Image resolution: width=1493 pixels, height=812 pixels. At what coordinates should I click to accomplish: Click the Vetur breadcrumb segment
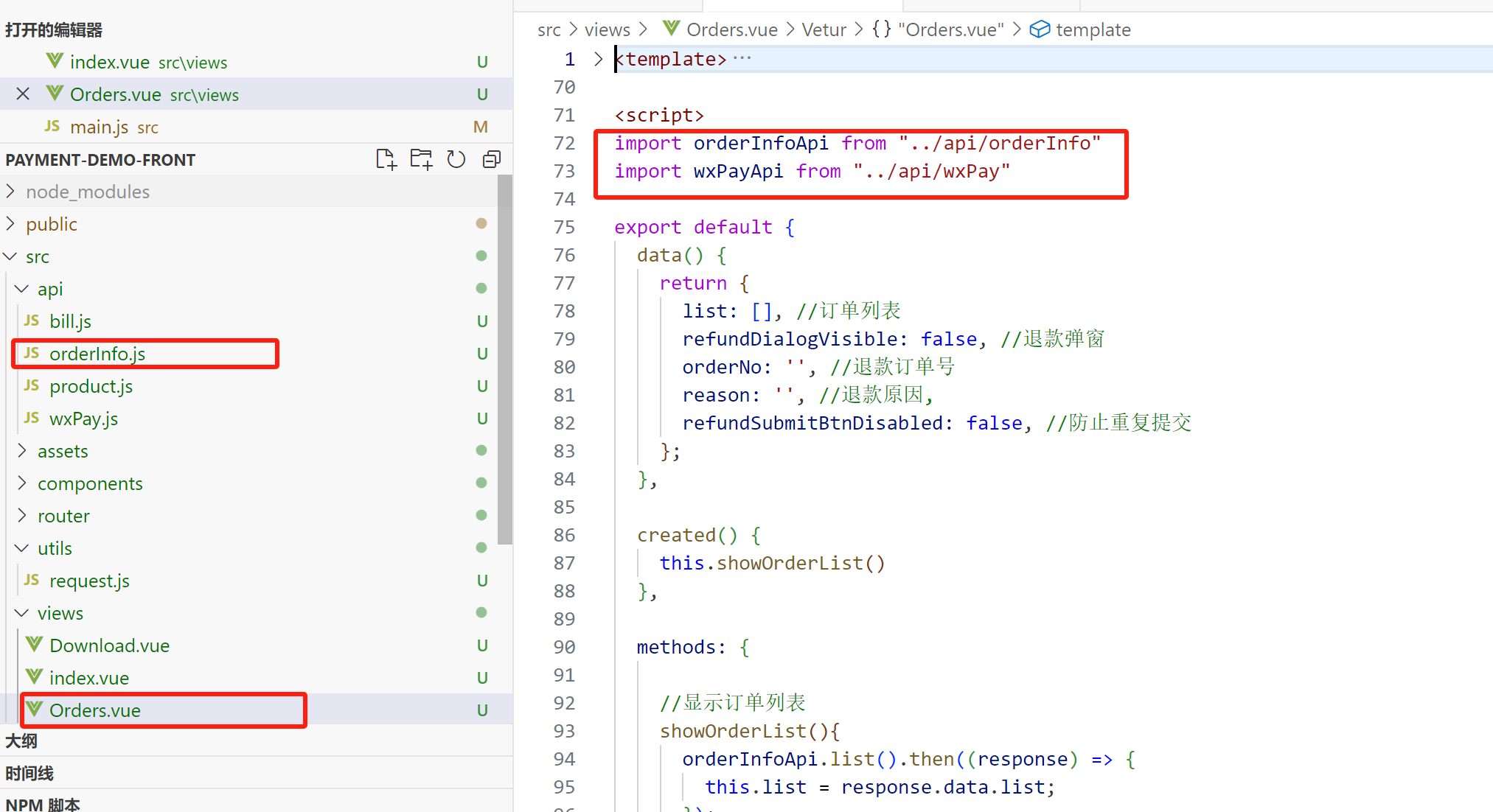coord(824,29)
